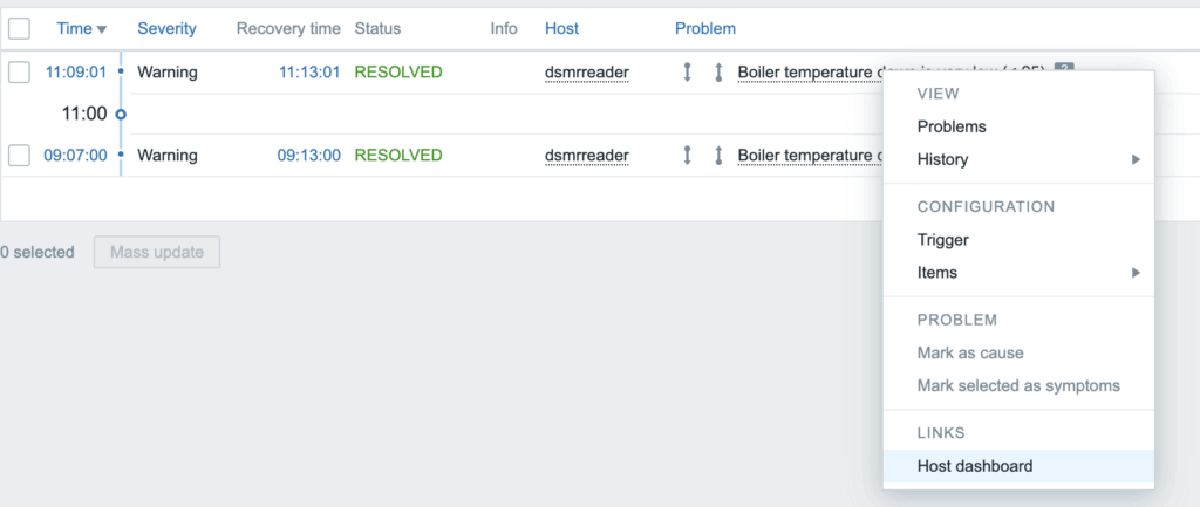Check the box for the 11:09:01 problem
Viewport: 1200px width, 507px height.
[19, 72]
